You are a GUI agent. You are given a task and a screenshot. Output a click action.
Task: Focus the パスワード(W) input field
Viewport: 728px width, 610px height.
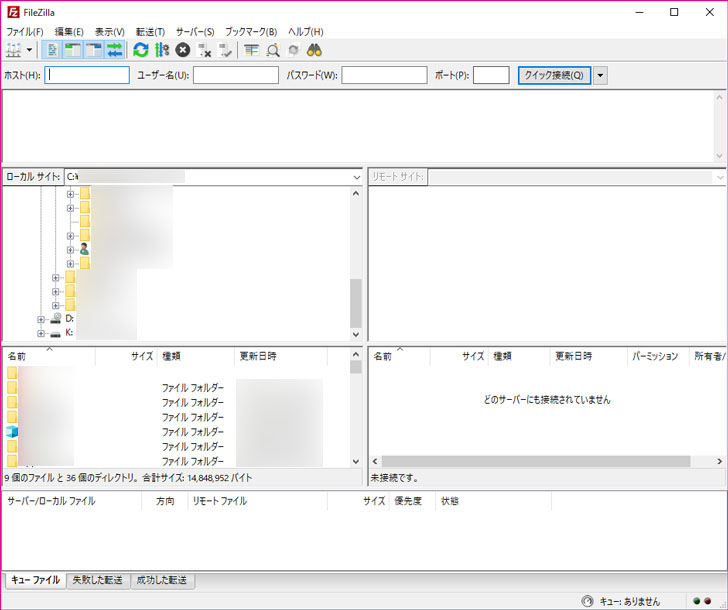tap(384, 75)
